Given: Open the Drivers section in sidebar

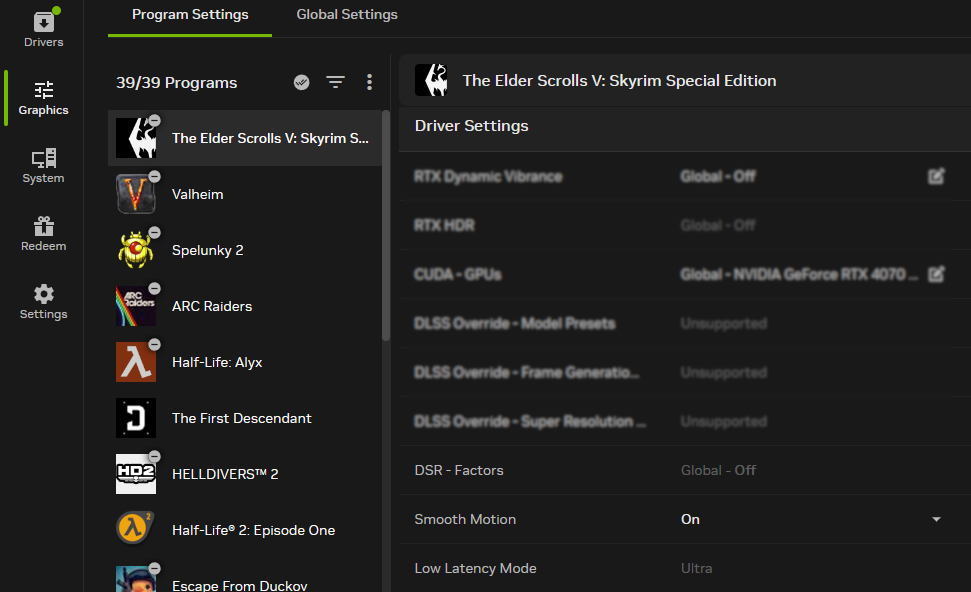Looking at the screenshot, I should point(43,29).
